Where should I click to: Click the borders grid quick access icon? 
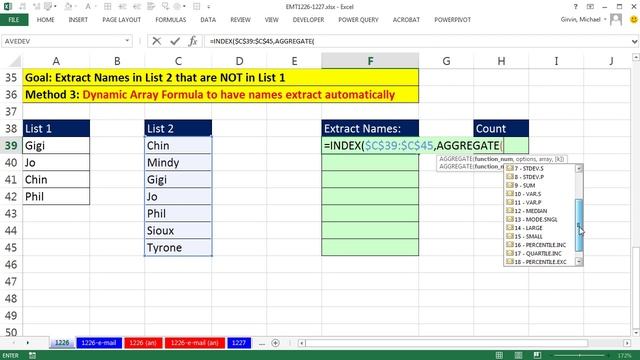point(107,7)
